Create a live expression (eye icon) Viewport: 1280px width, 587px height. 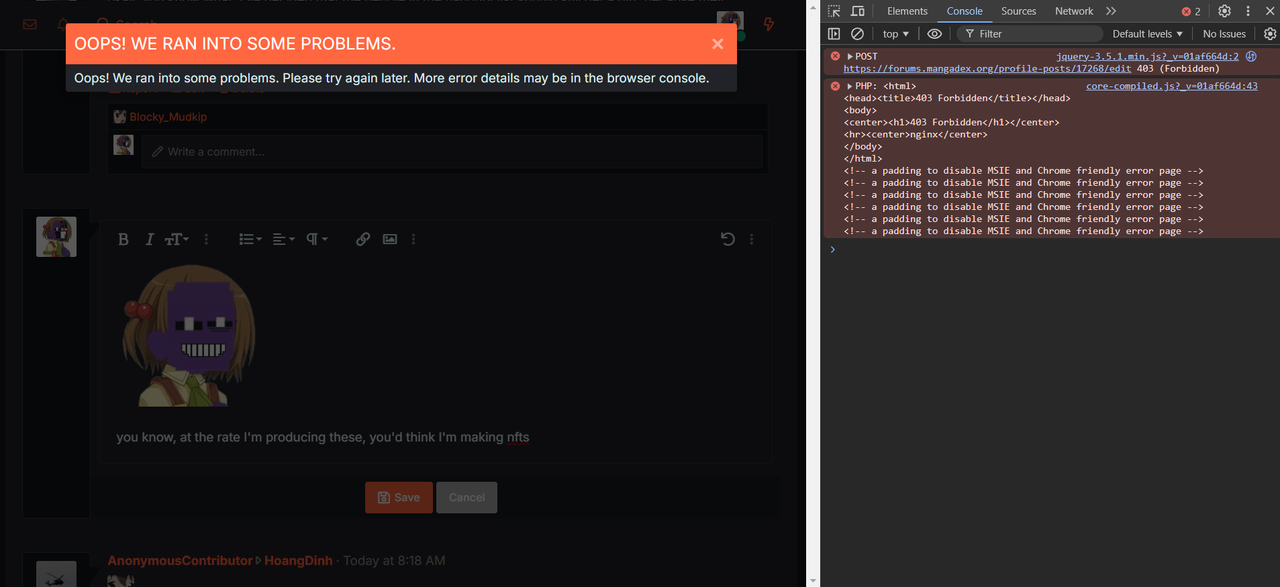935,34
